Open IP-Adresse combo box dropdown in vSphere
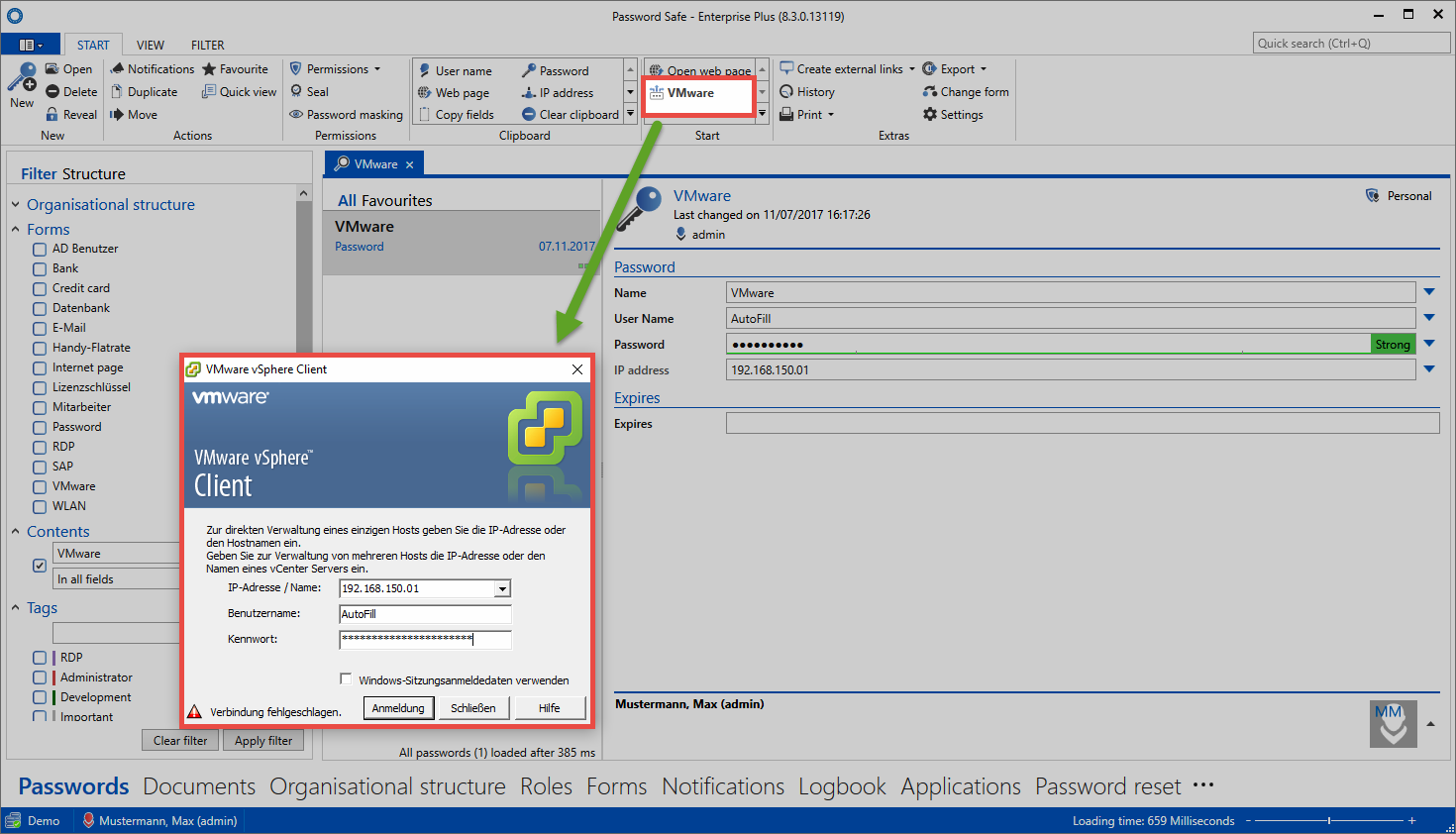The height and width of the screenshot is (834, 1456). click(x=502, y=589)
